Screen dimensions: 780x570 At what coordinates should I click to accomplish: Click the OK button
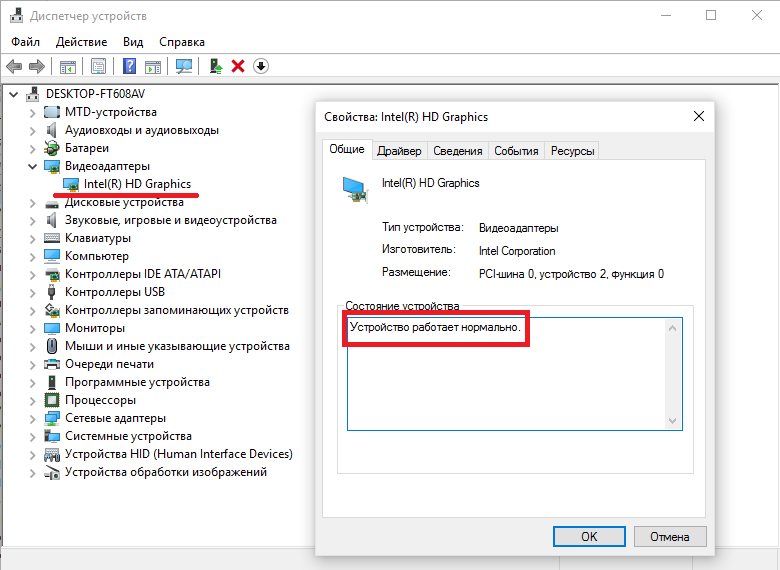[589, 537]
